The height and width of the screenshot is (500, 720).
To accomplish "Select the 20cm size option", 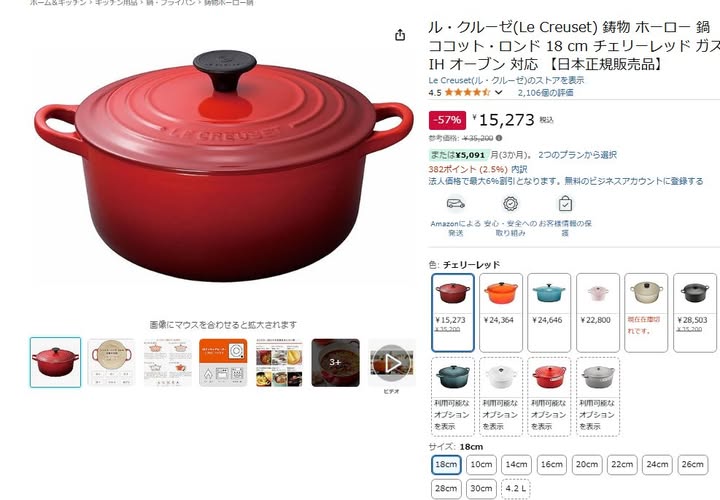I will pos(587,465).
